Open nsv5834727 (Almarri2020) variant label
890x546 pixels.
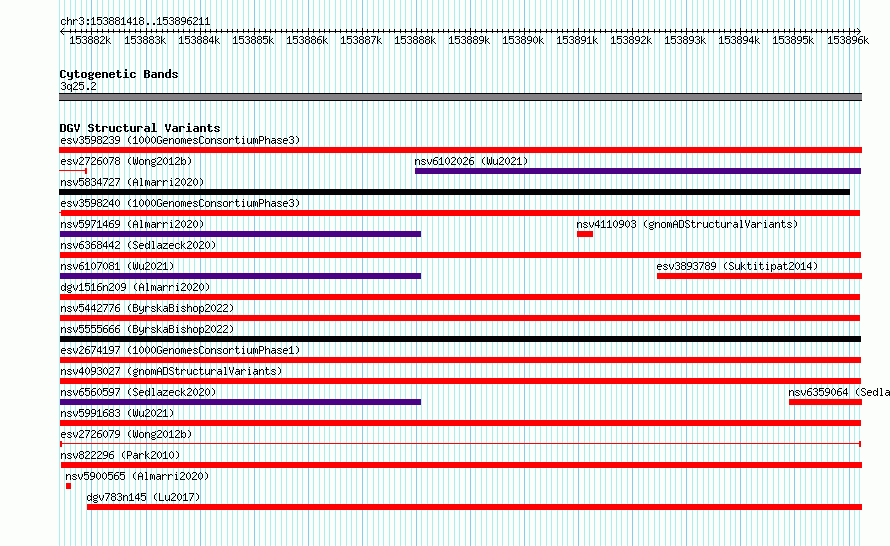tap(132, 182)
